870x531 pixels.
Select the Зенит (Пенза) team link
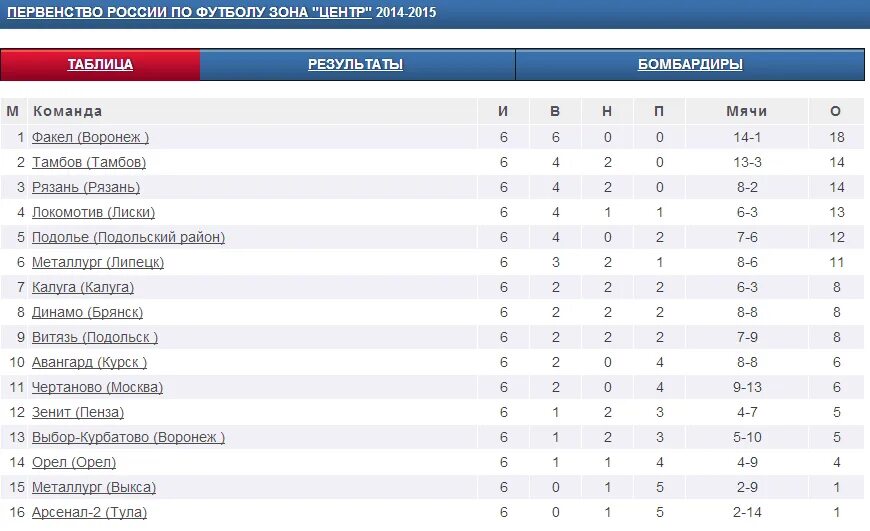(78, 412)
